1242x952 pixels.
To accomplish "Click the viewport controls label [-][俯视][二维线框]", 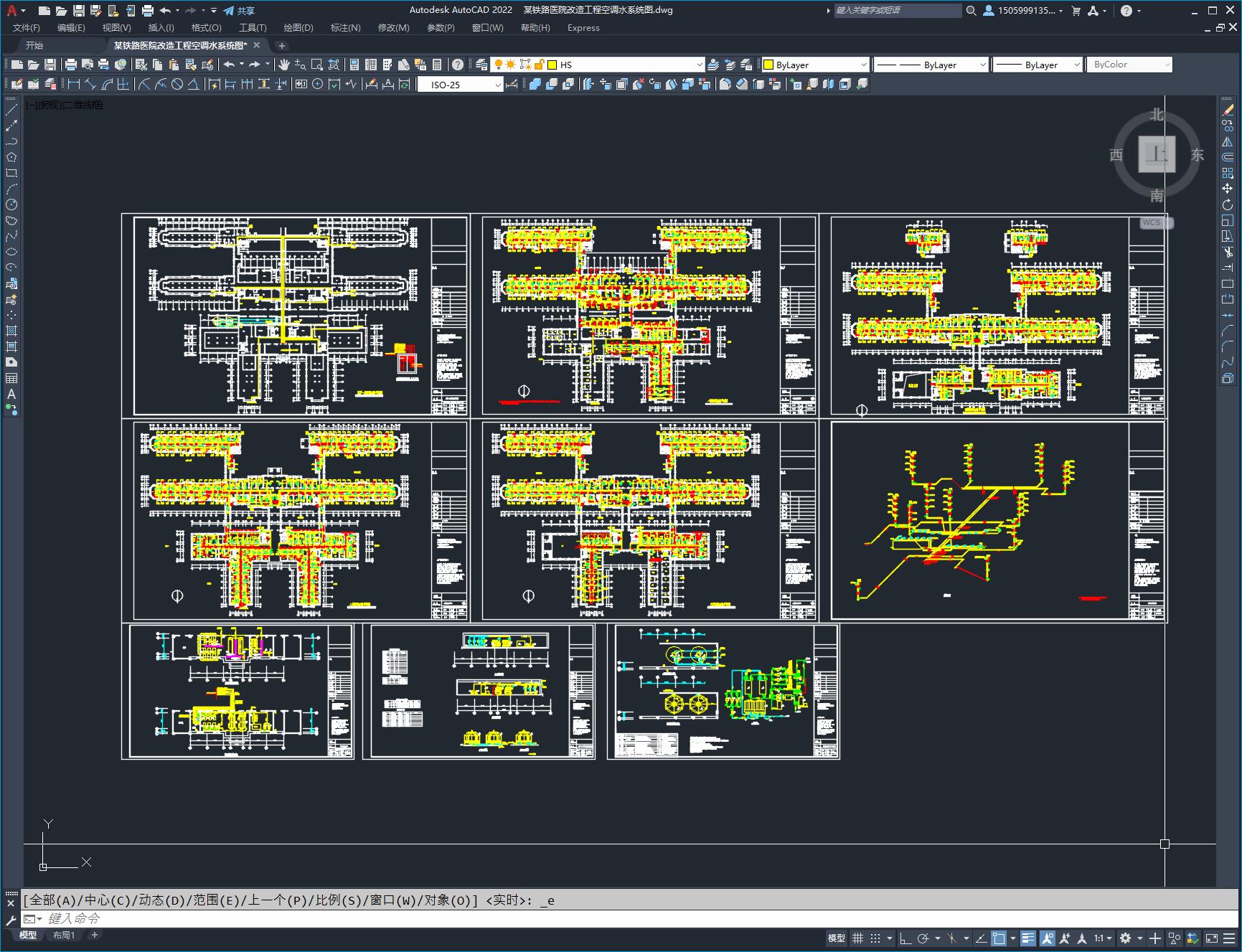I will point(65,105).
